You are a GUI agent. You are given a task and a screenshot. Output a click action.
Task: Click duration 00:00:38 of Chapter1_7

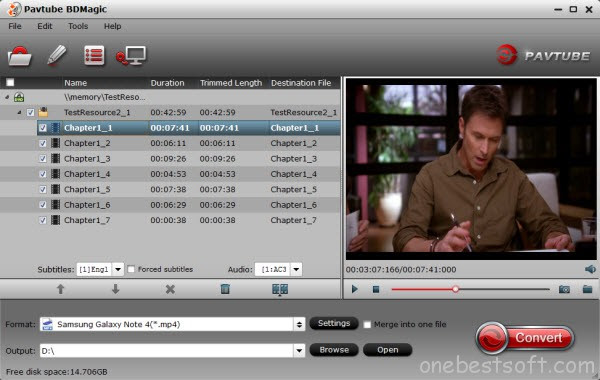[168, 220]
